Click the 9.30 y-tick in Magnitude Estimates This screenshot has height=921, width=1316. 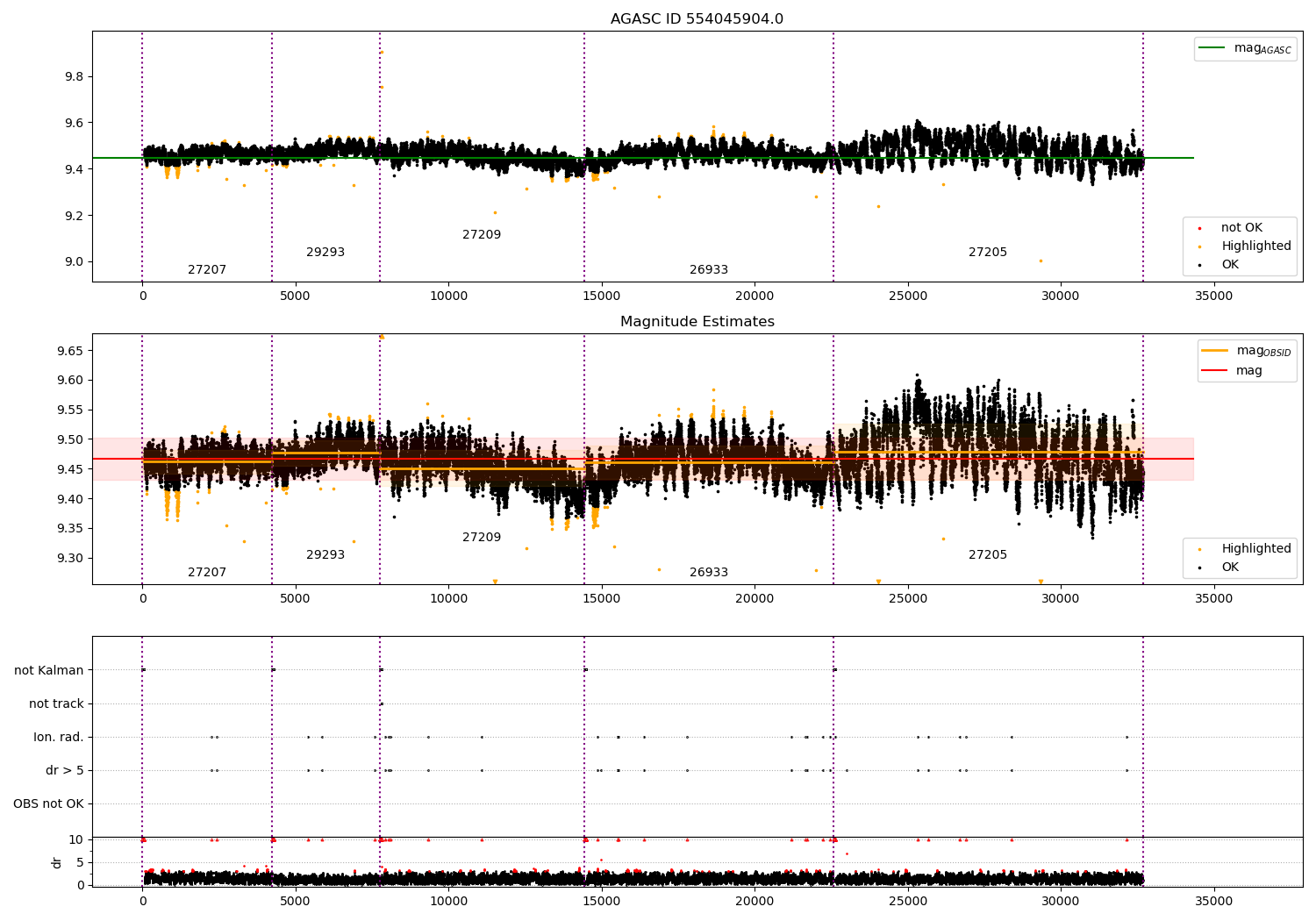coord(71,559)
